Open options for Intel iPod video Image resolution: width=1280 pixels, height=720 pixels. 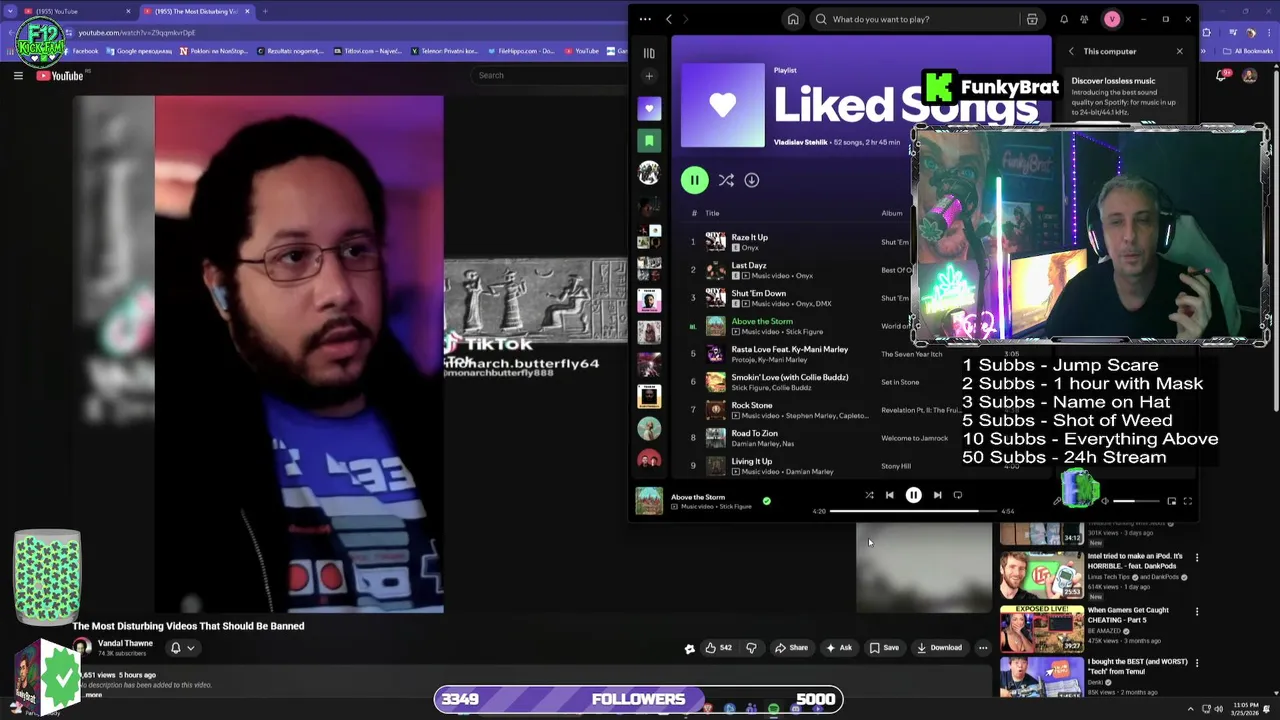coord(1197,557)
